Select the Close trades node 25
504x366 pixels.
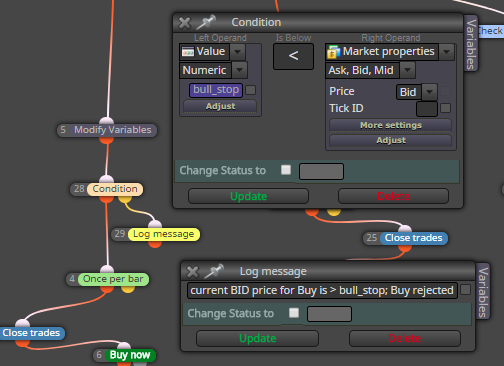405,238
